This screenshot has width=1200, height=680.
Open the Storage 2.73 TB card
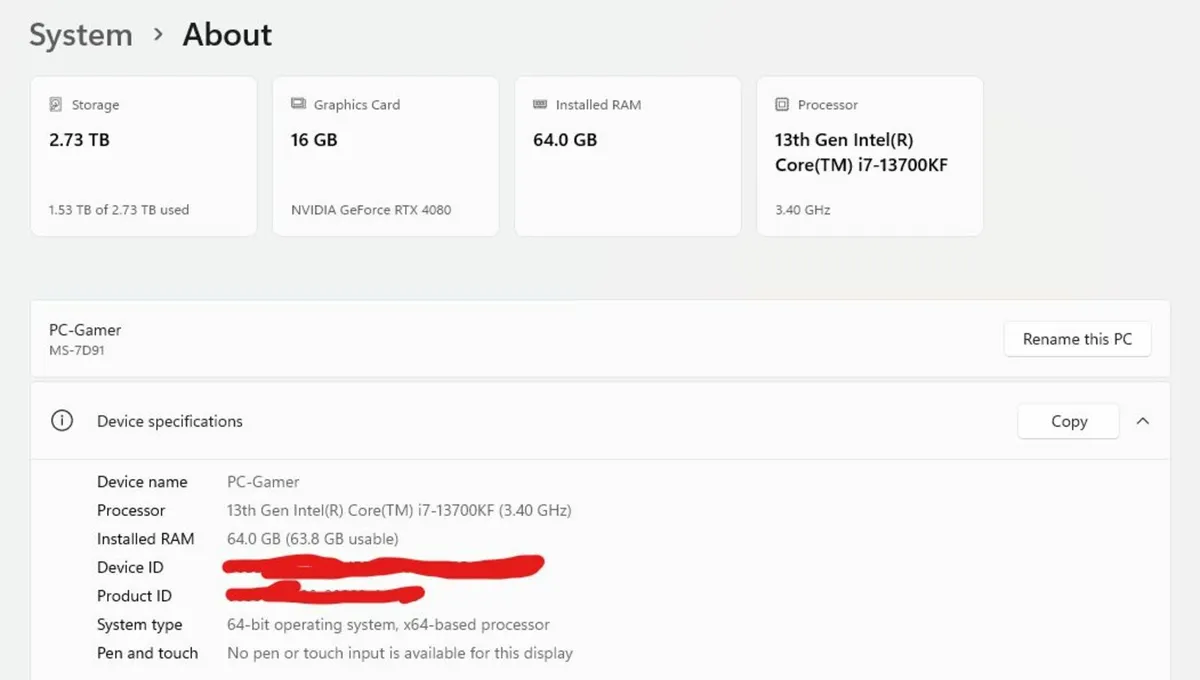point(143,157)
